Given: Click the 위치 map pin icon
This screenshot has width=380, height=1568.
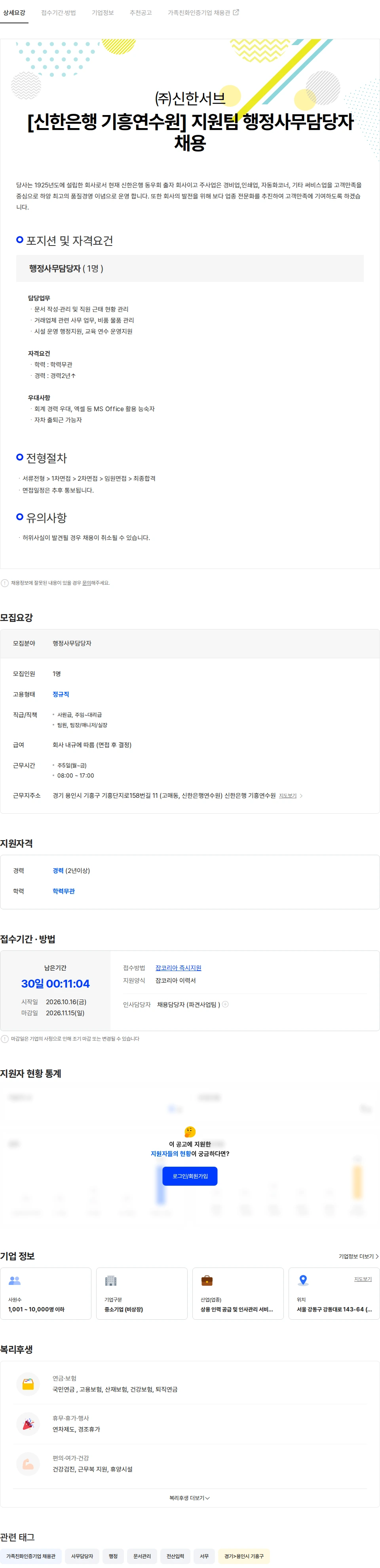Looking at the screenshot, I should pos(303,1280).
